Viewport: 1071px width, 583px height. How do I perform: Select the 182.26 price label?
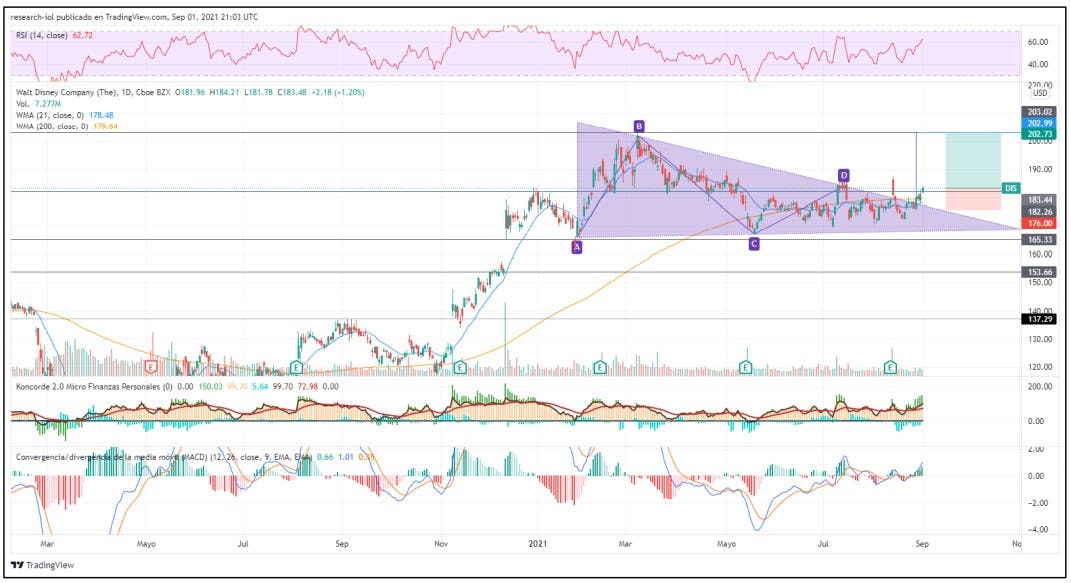tap(1040, 212)
